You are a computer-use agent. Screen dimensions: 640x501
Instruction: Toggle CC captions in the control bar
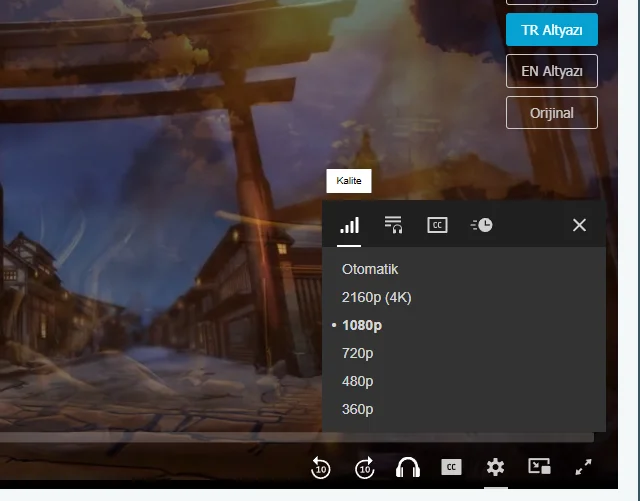[x=451, y=467]
